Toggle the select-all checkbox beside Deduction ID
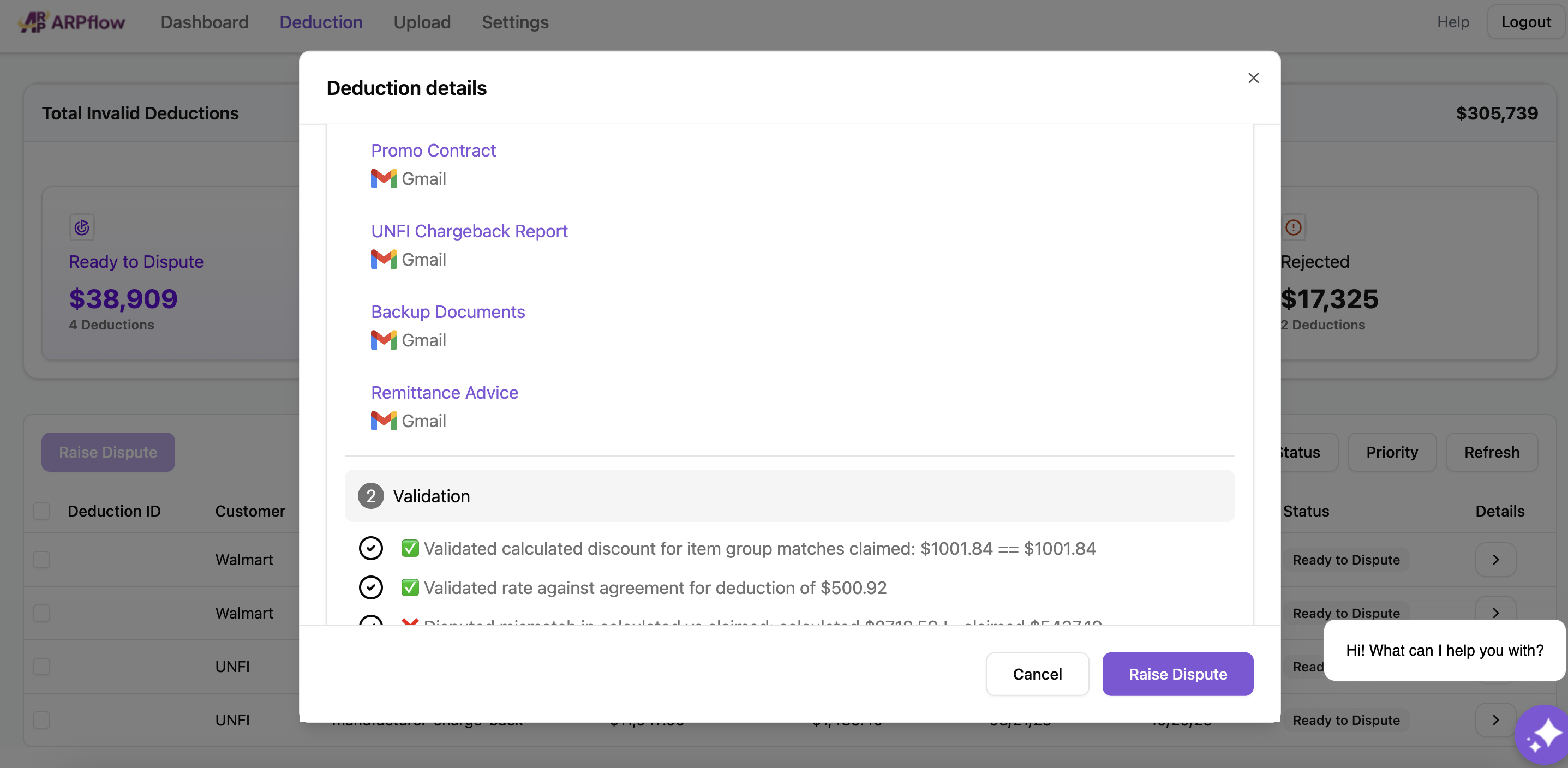The width and height of the screenshot is (1568, 768). click(x=41, y=511)
